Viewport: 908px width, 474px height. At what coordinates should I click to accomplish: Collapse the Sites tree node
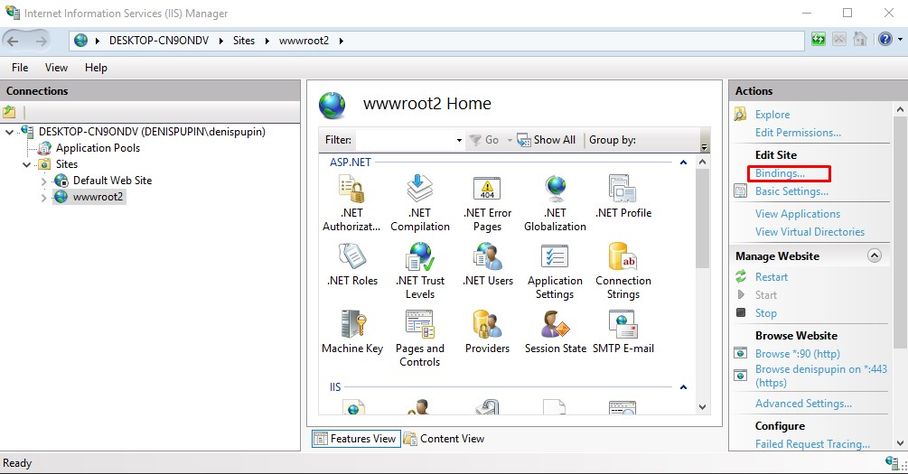click(x=27, y=164)
